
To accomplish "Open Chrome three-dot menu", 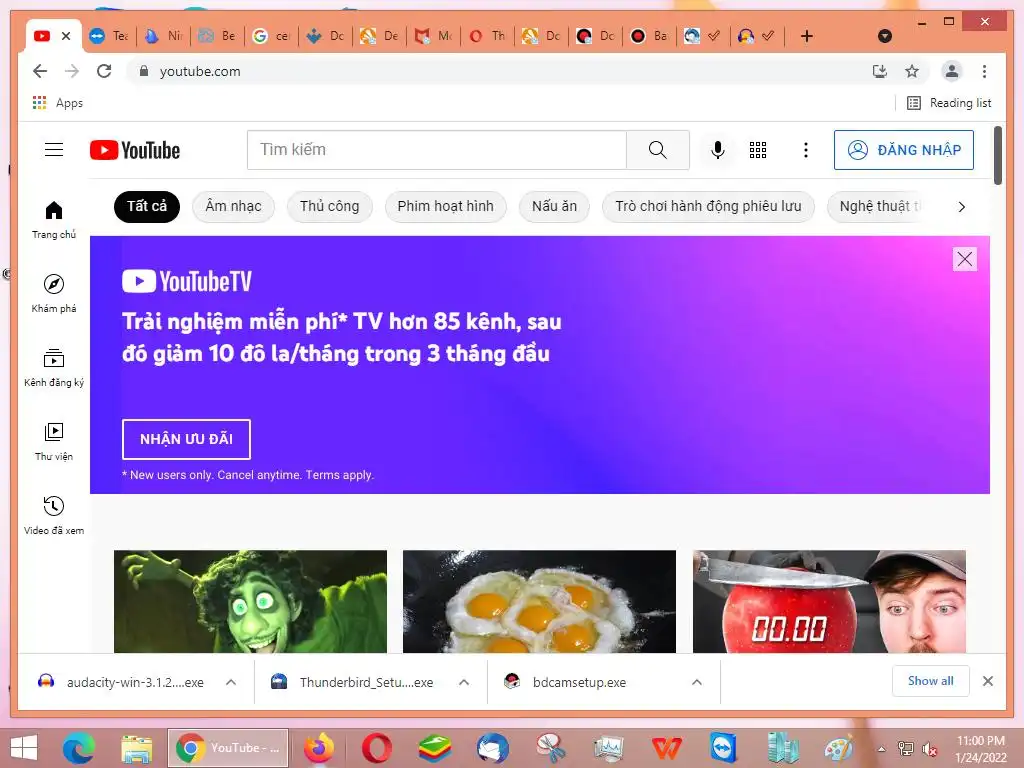I will [x=984, y=71].
